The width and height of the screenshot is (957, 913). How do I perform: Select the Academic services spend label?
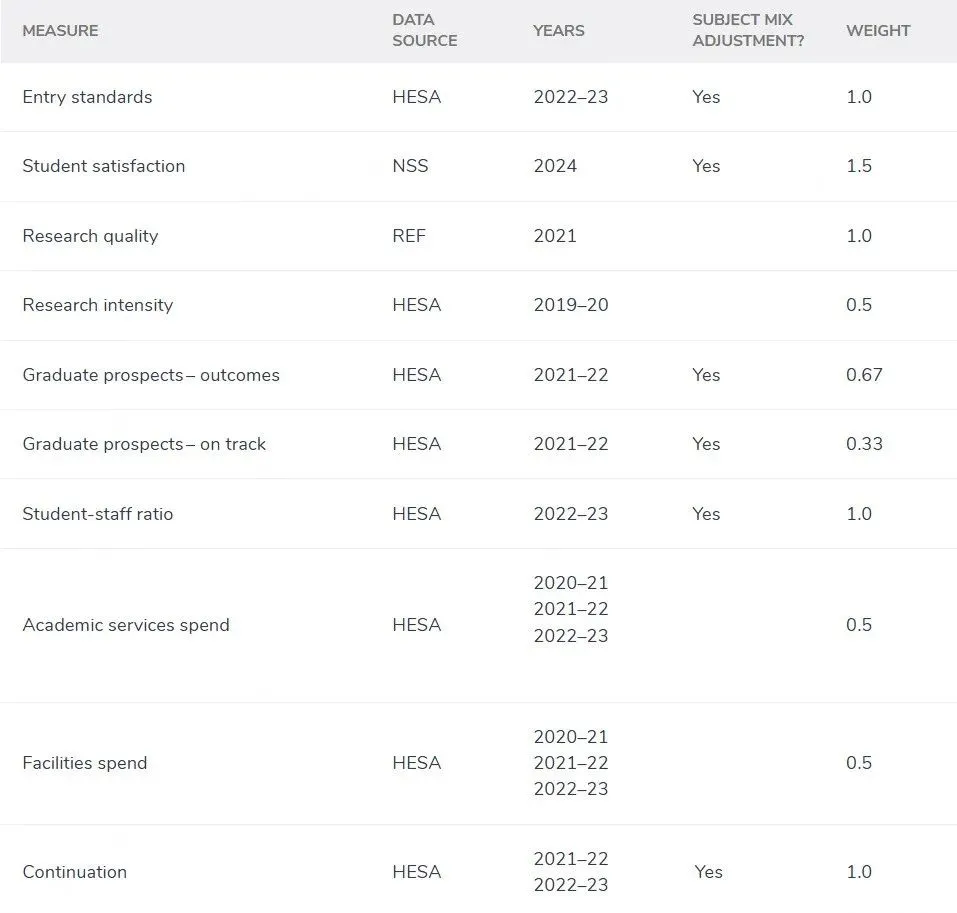pyautogui.click(x=126, y=625)
